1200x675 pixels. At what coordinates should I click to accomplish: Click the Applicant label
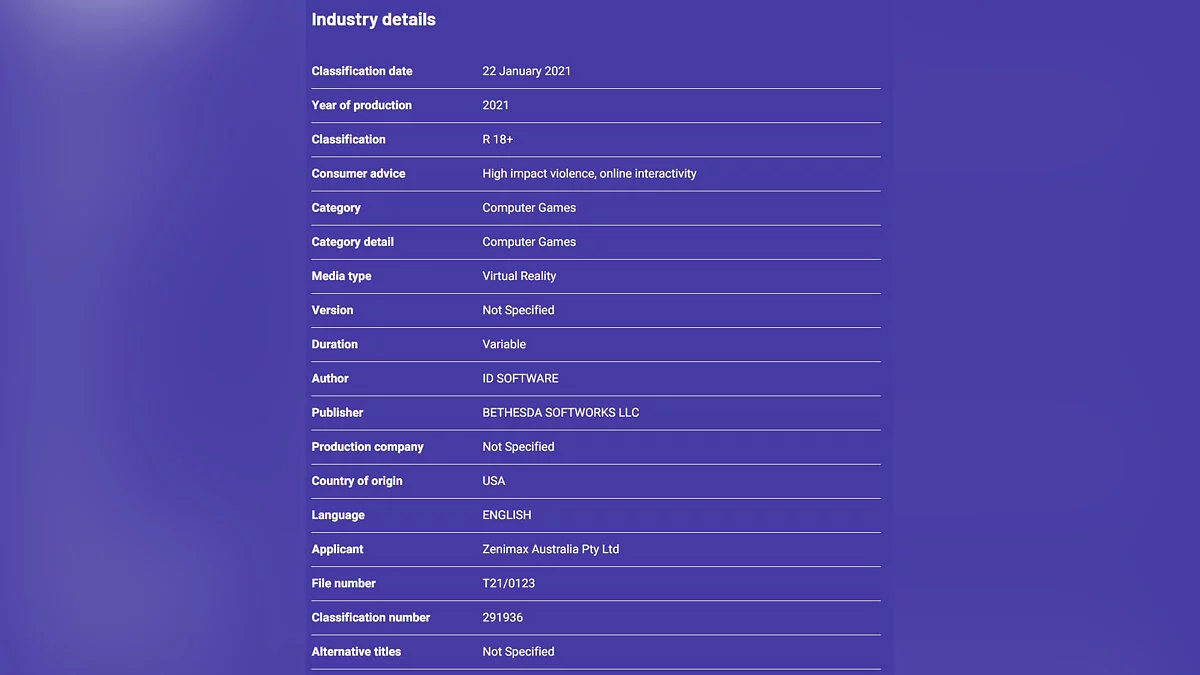[337, 549]
